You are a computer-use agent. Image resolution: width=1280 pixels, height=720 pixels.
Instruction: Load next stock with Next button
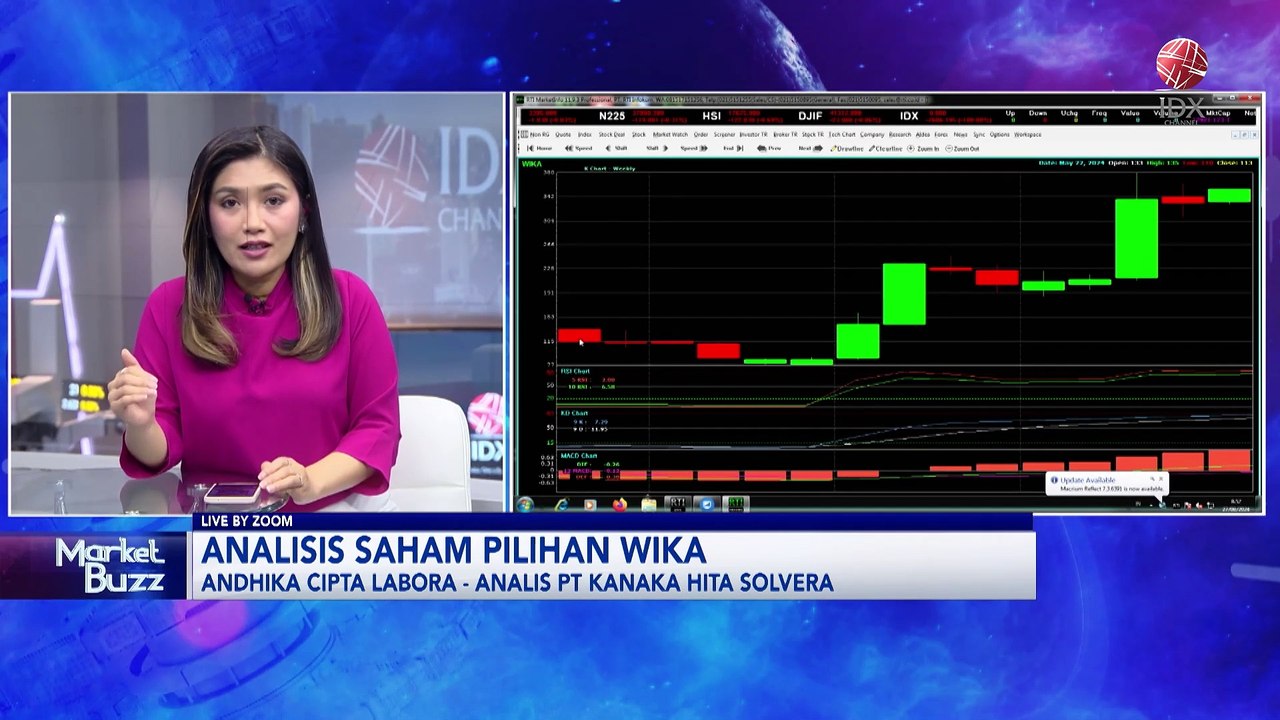pyautogui.click(x=810, y=148)
